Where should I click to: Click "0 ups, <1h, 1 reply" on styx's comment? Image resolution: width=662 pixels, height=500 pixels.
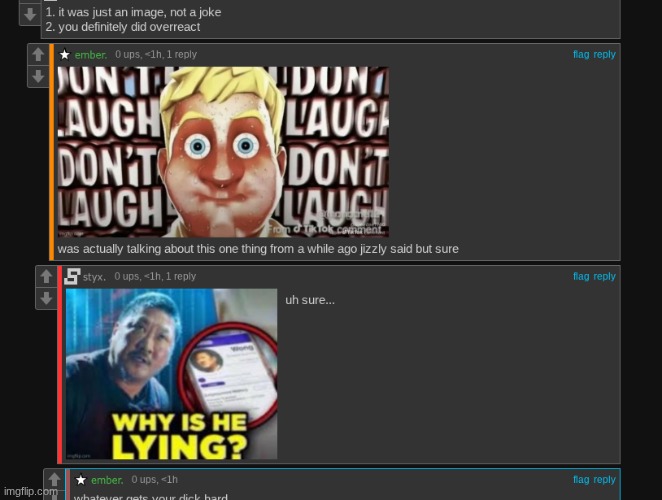pos(155,277)
